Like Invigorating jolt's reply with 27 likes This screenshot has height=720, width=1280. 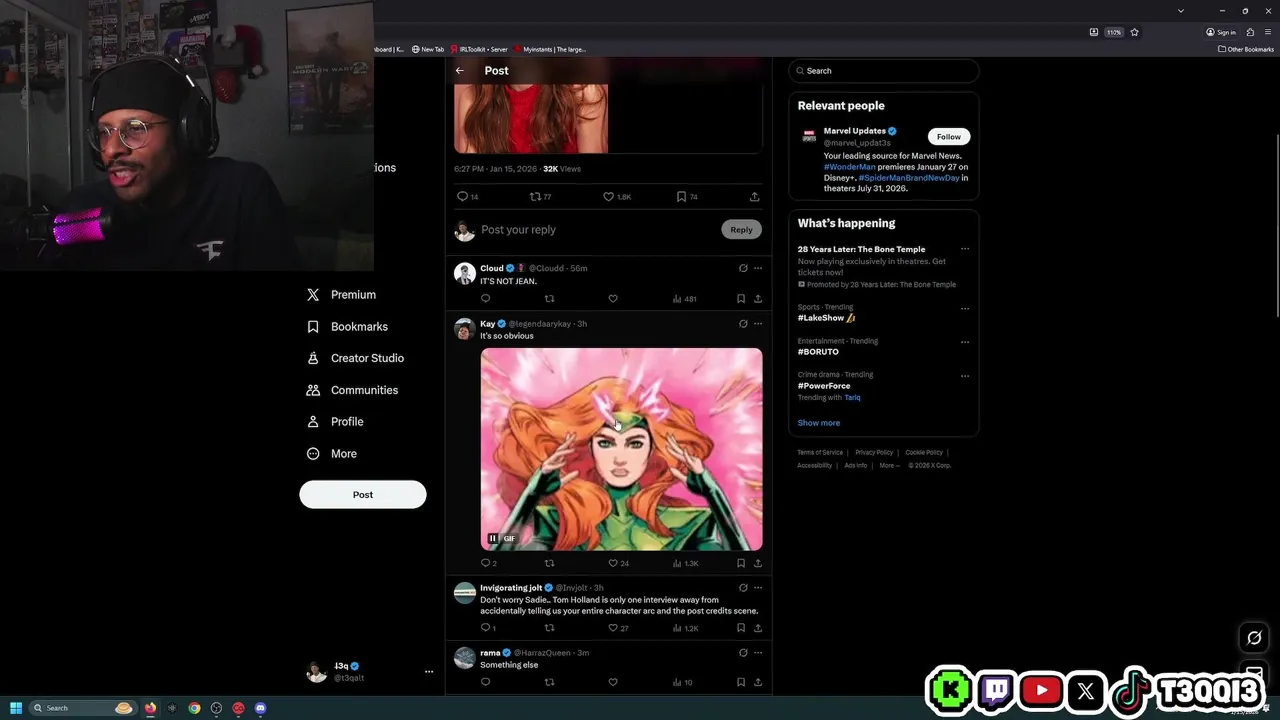(619, 628)
